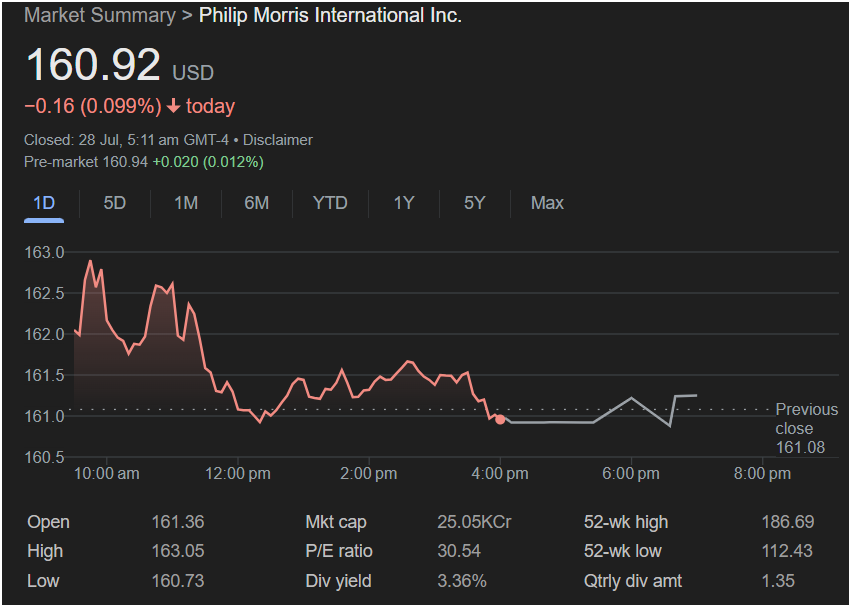Click the 4:00 pm axis label
The width and height of the screenshot is (851, 607).
click(x=500, y=473)
